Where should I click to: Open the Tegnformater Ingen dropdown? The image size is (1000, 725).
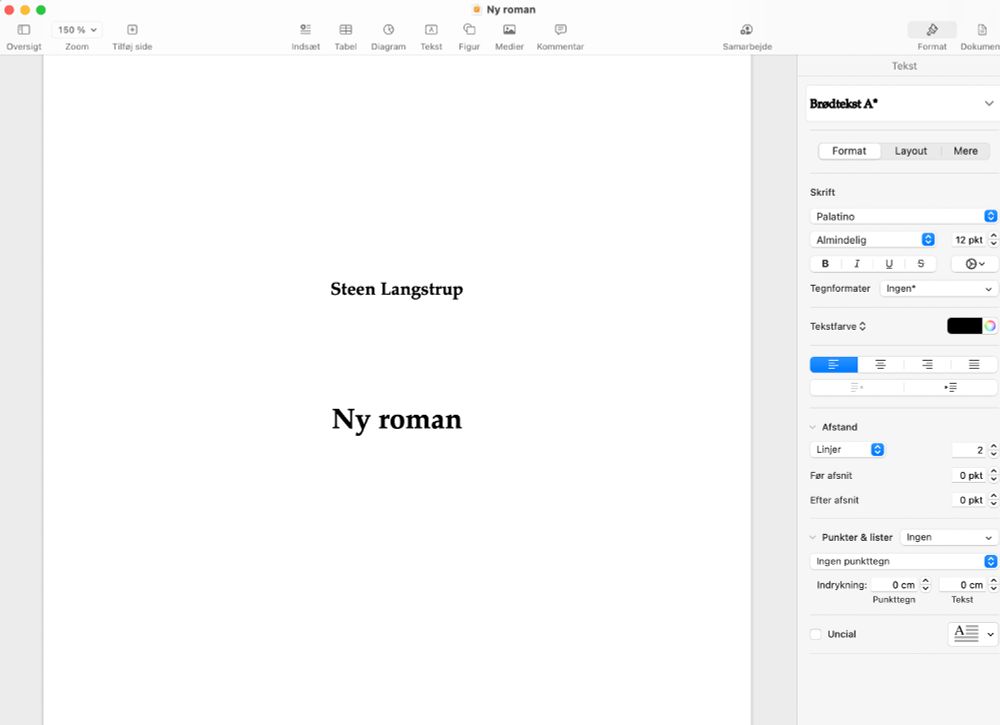point(938,289)
